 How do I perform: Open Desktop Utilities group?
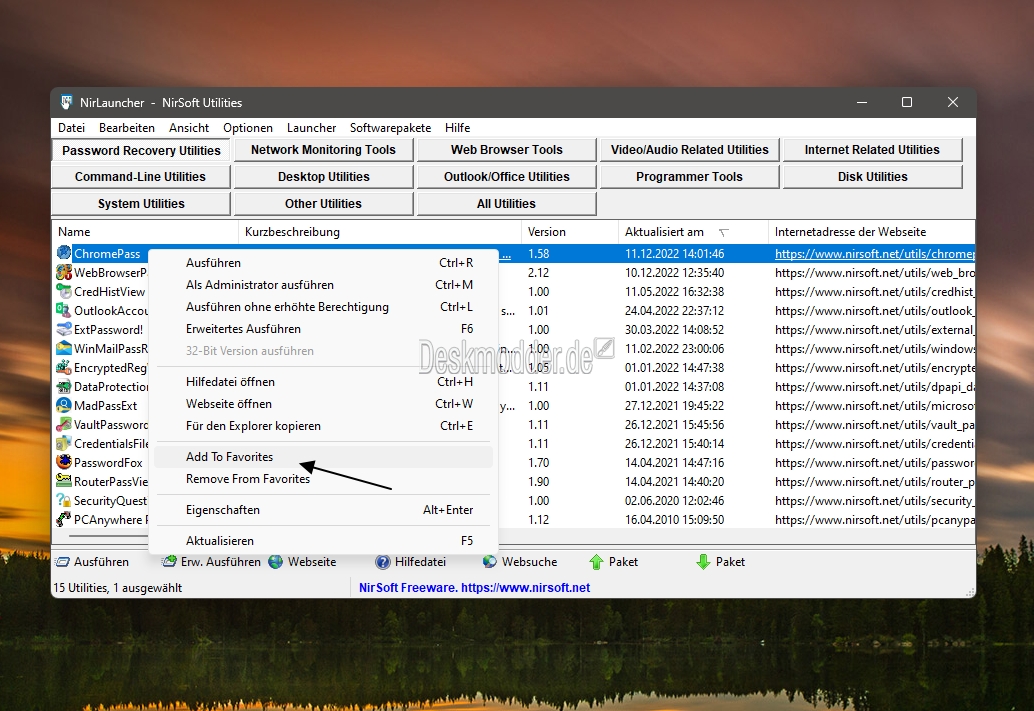323,177
